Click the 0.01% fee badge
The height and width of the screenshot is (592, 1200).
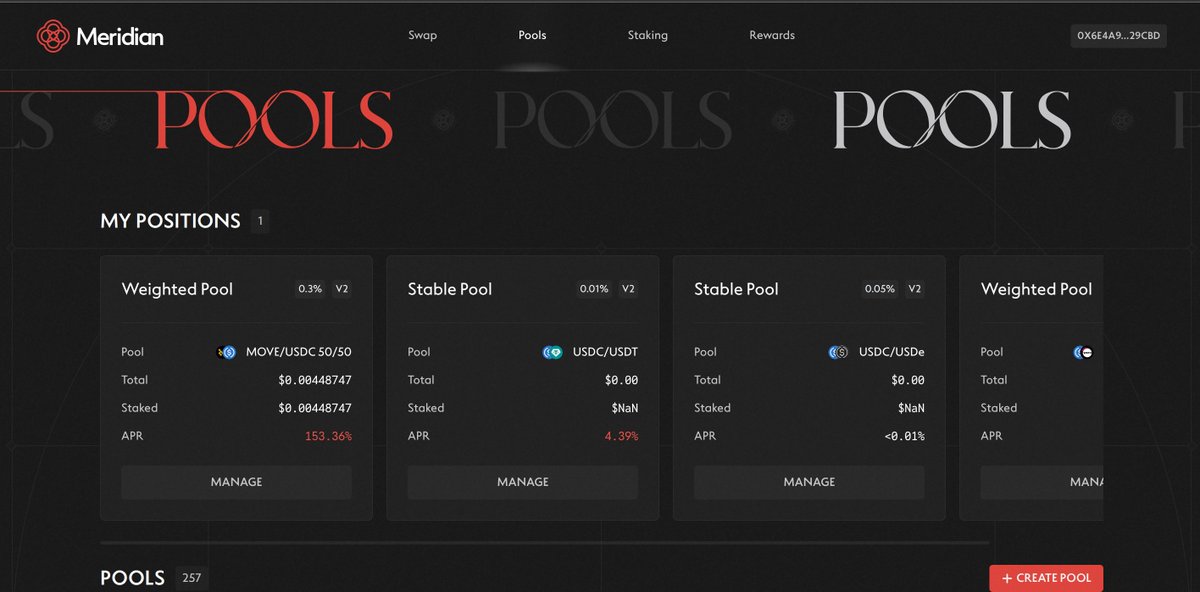pos(594,289)
